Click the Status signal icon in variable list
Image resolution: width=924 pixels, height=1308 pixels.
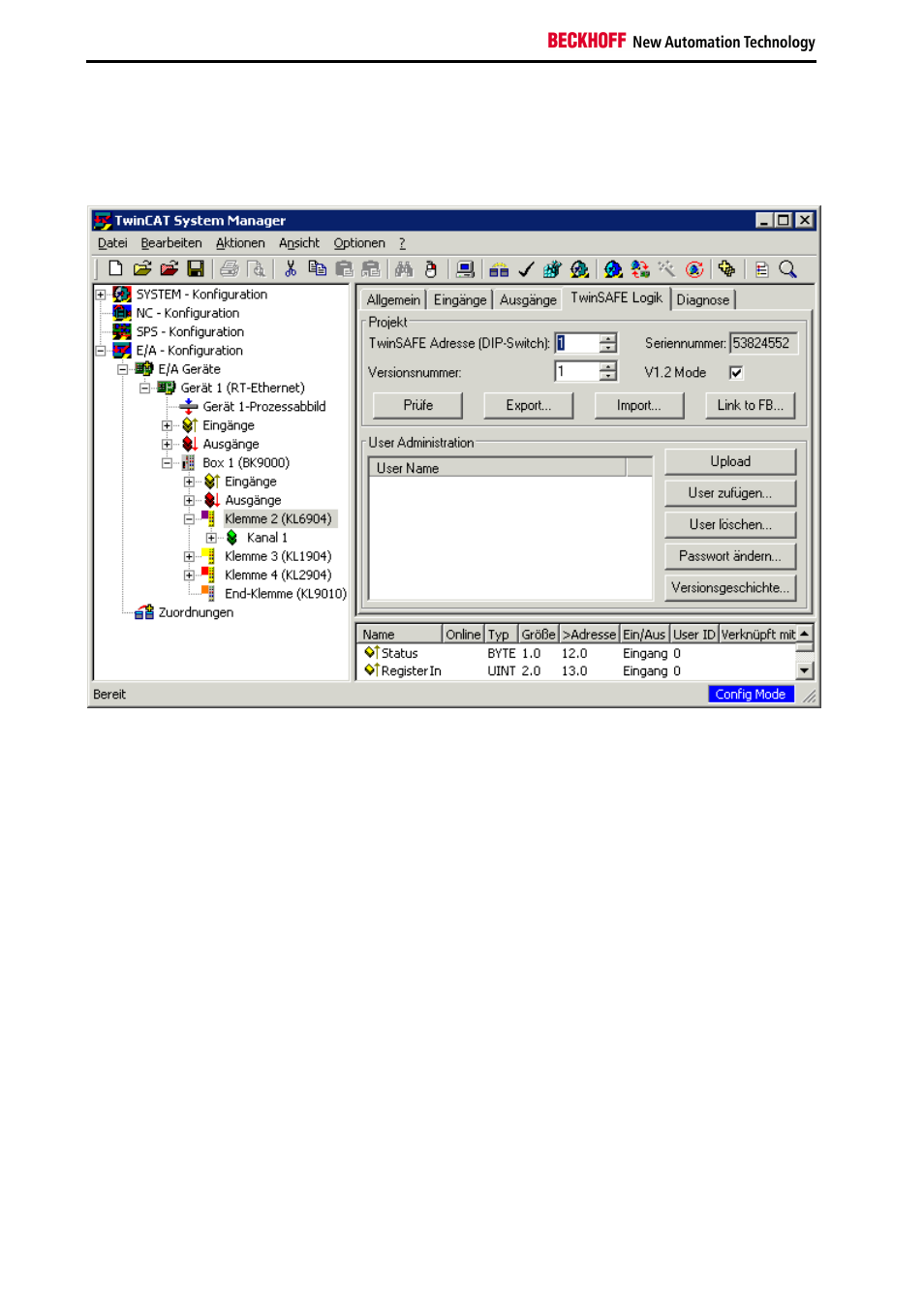coord(371,653)
